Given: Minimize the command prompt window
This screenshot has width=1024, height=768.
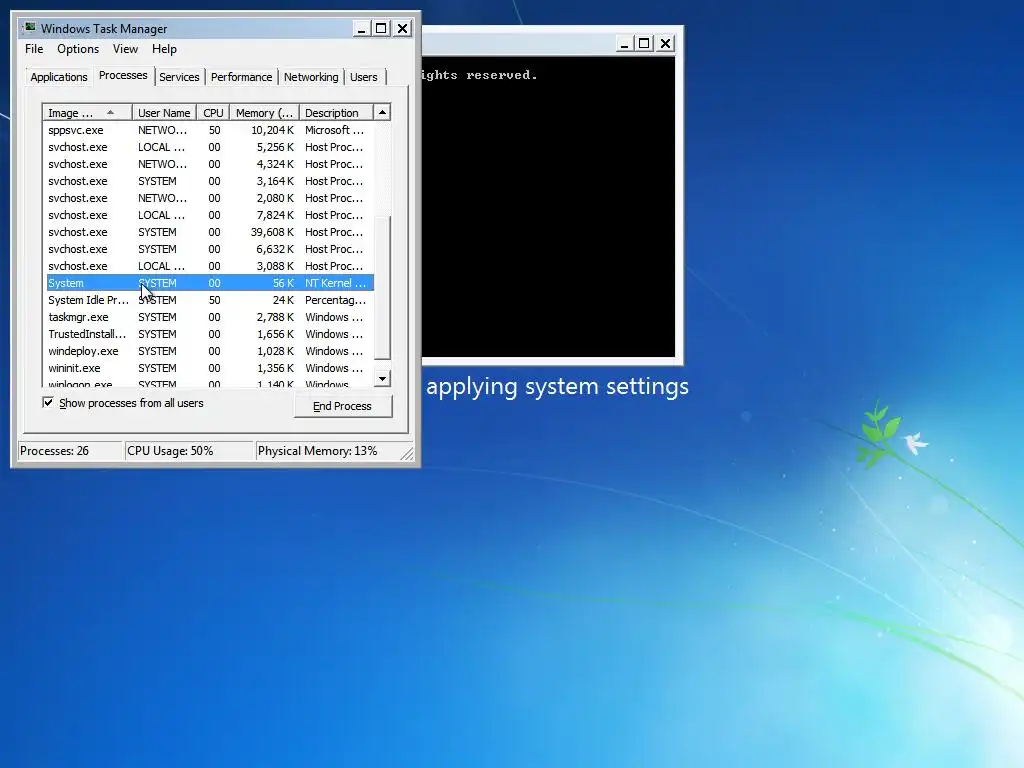Looking at the screenshot, I should 624,44.
